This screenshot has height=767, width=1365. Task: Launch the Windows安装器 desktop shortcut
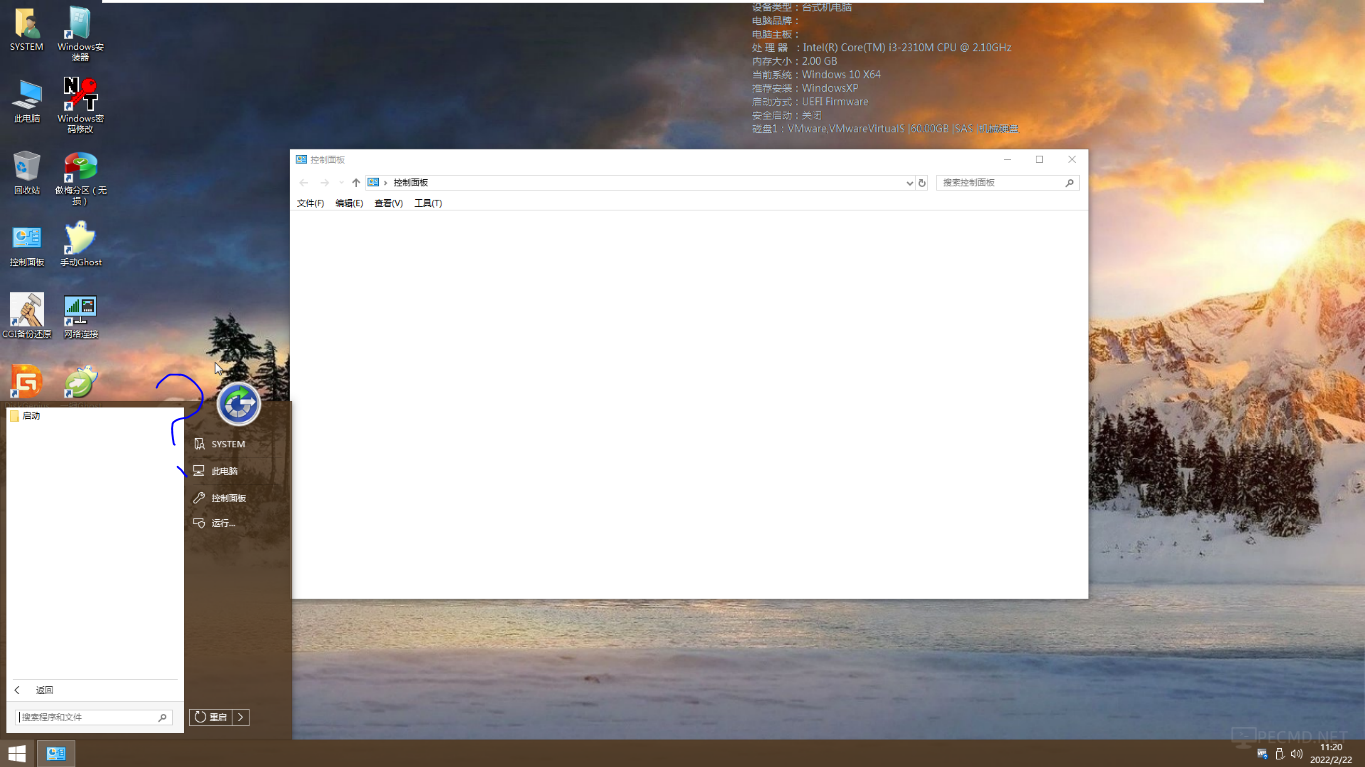point(80,34)
